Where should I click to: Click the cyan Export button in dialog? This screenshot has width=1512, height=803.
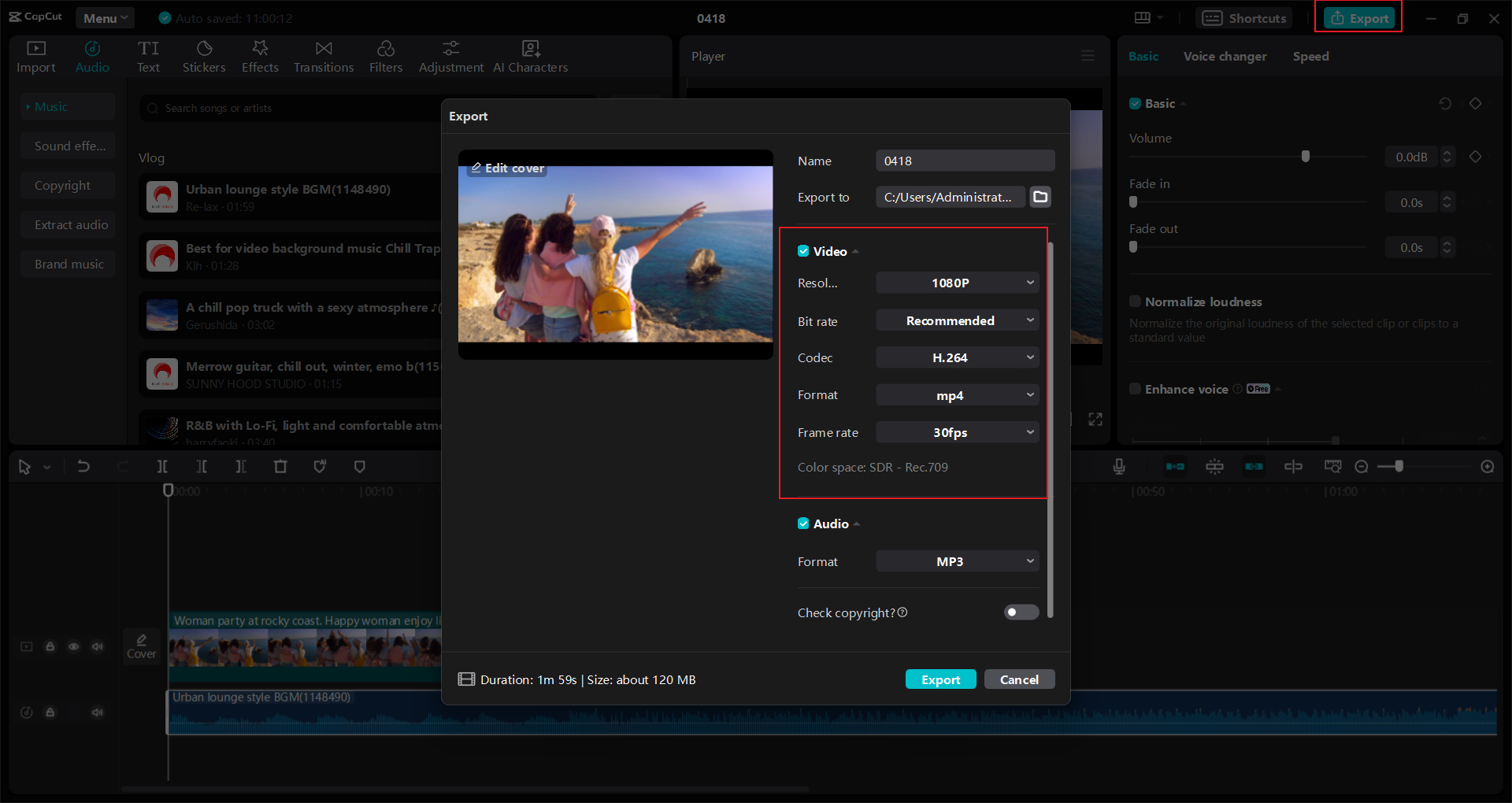pos(940,679)
